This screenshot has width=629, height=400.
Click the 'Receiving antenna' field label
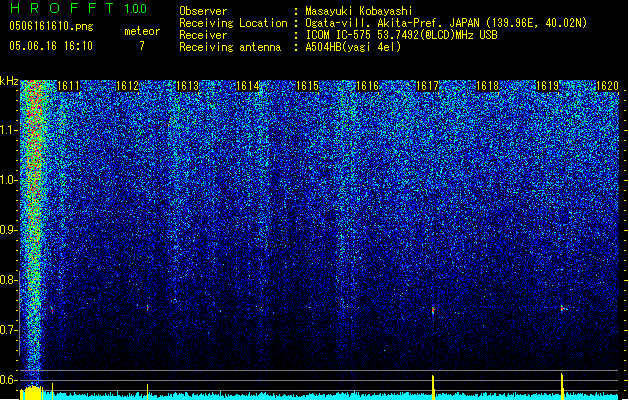[230, 47]
